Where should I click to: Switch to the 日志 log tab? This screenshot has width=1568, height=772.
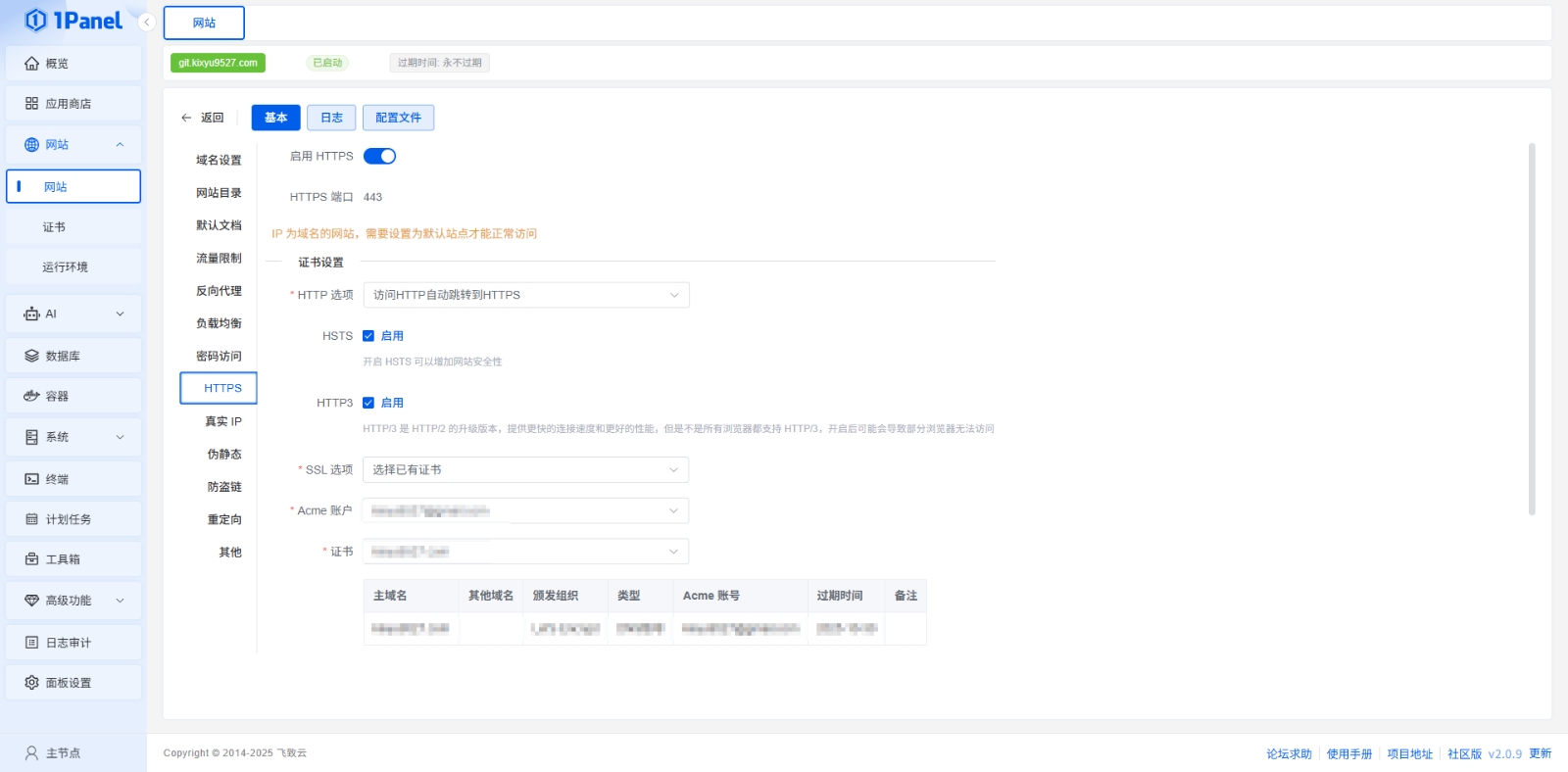pyautogui.click(x=331, y=118)
